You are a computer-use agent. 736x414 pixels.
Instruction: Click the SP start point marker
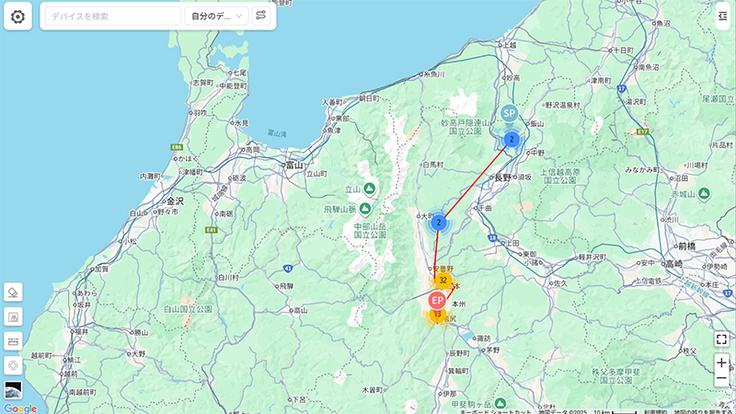509,113
